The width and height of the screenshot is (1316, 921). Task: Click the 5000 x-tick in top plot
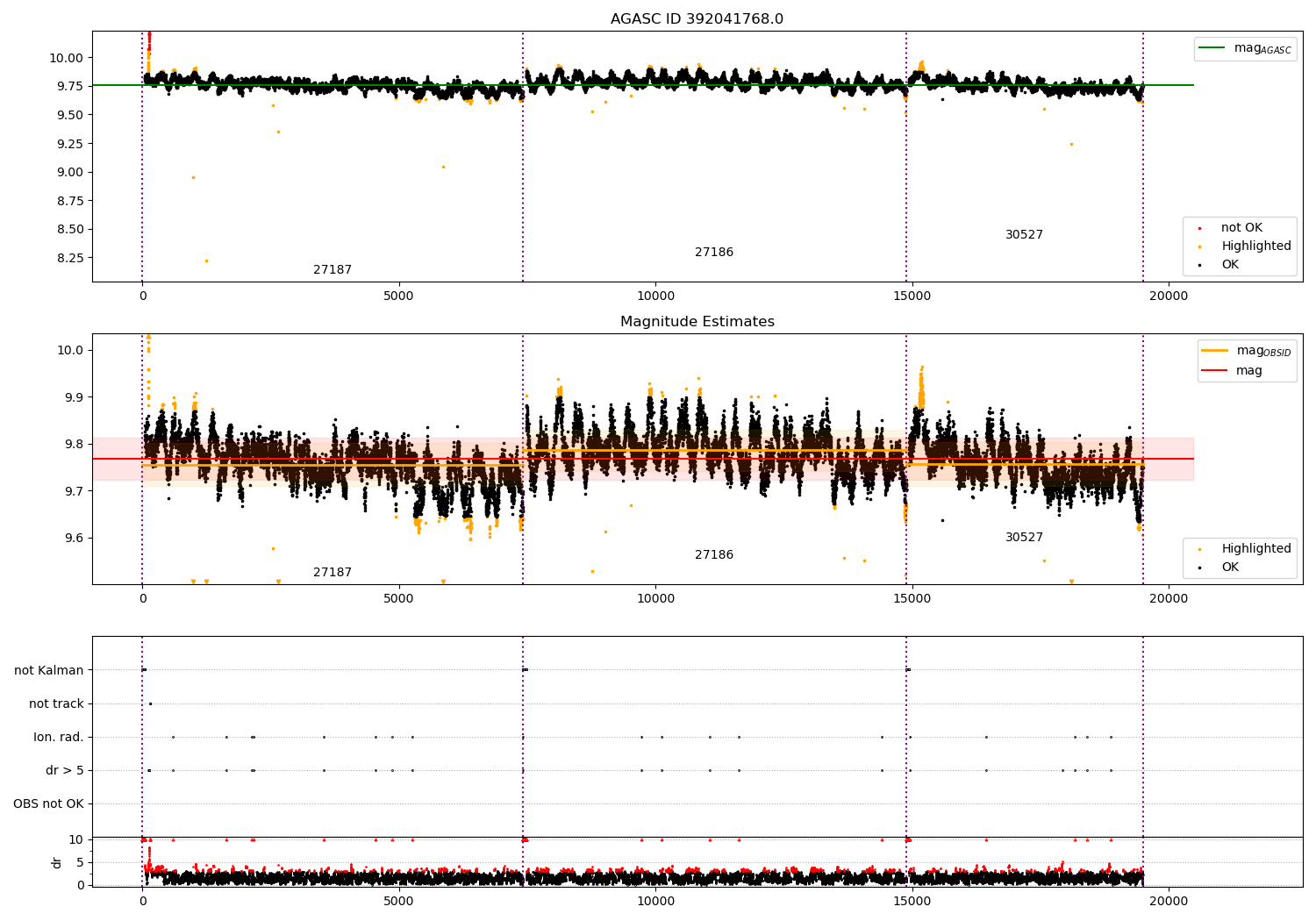(x=398, y=296)
